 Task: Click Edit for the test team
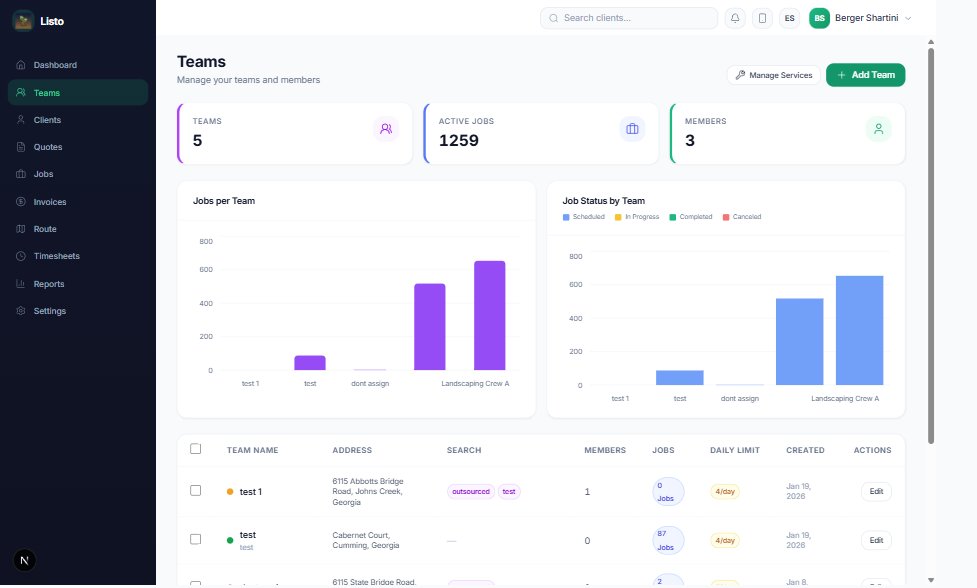point(876,540)
